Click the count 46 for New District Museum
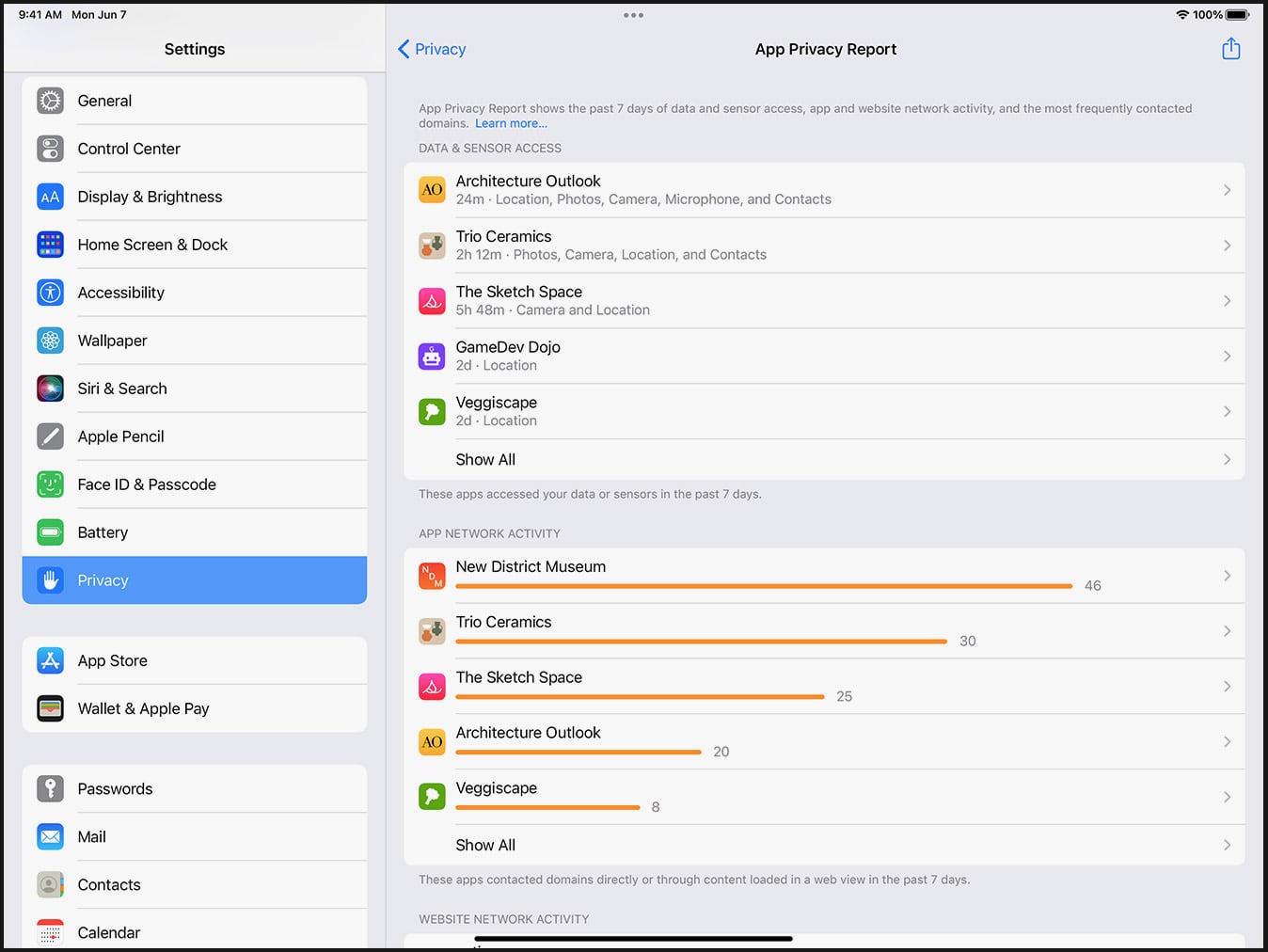The height and width of the screenshot is (952, 1268). [1092, 585]
